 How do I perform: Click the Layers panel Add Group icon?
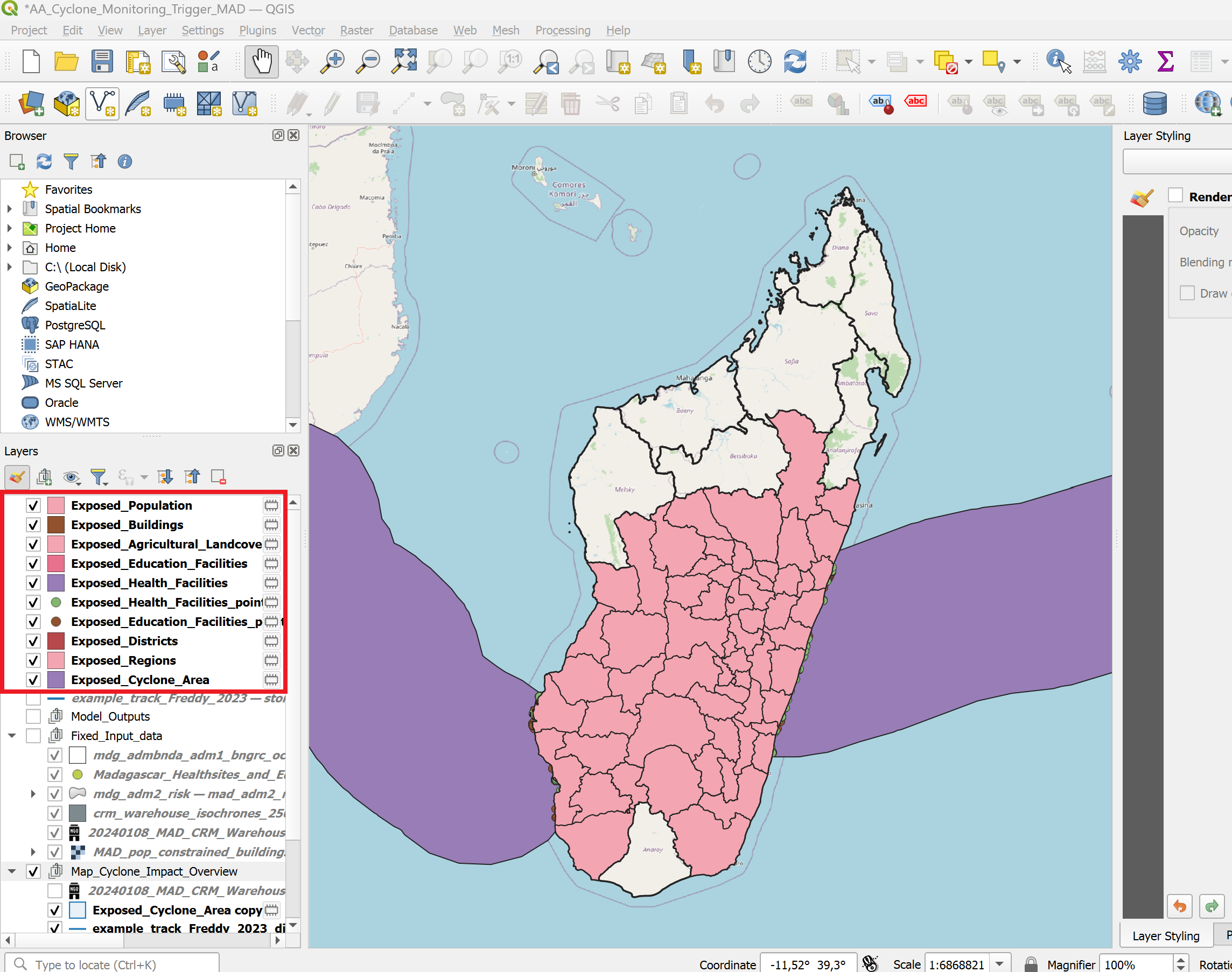(44, 477)
